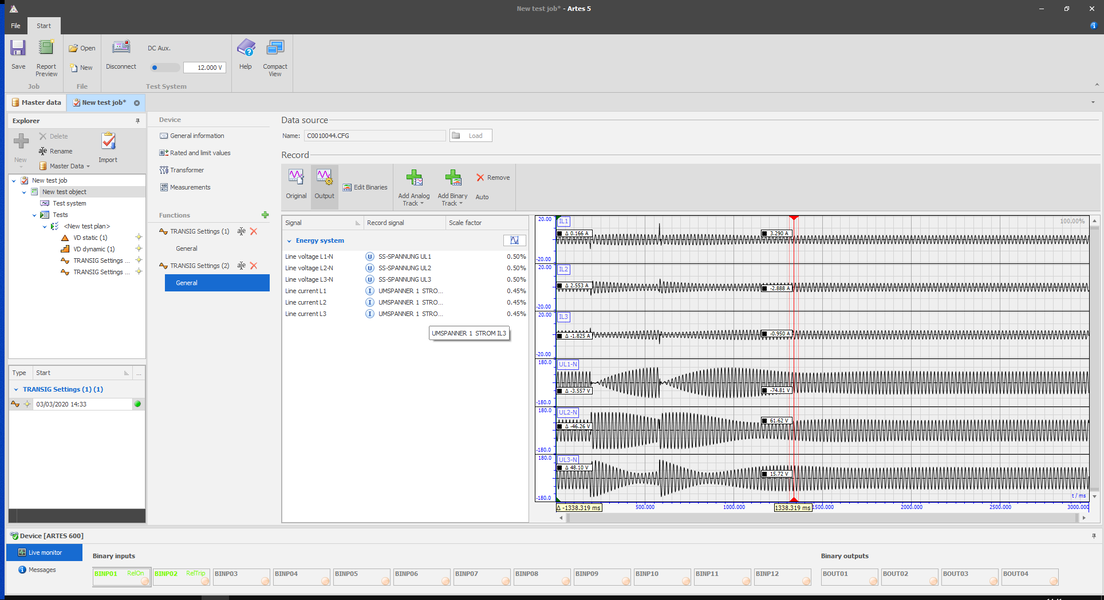Viewport: 1104px width, 600px height.
Task: Click the DC Aux. voltage field
Action: coord(204,68)
